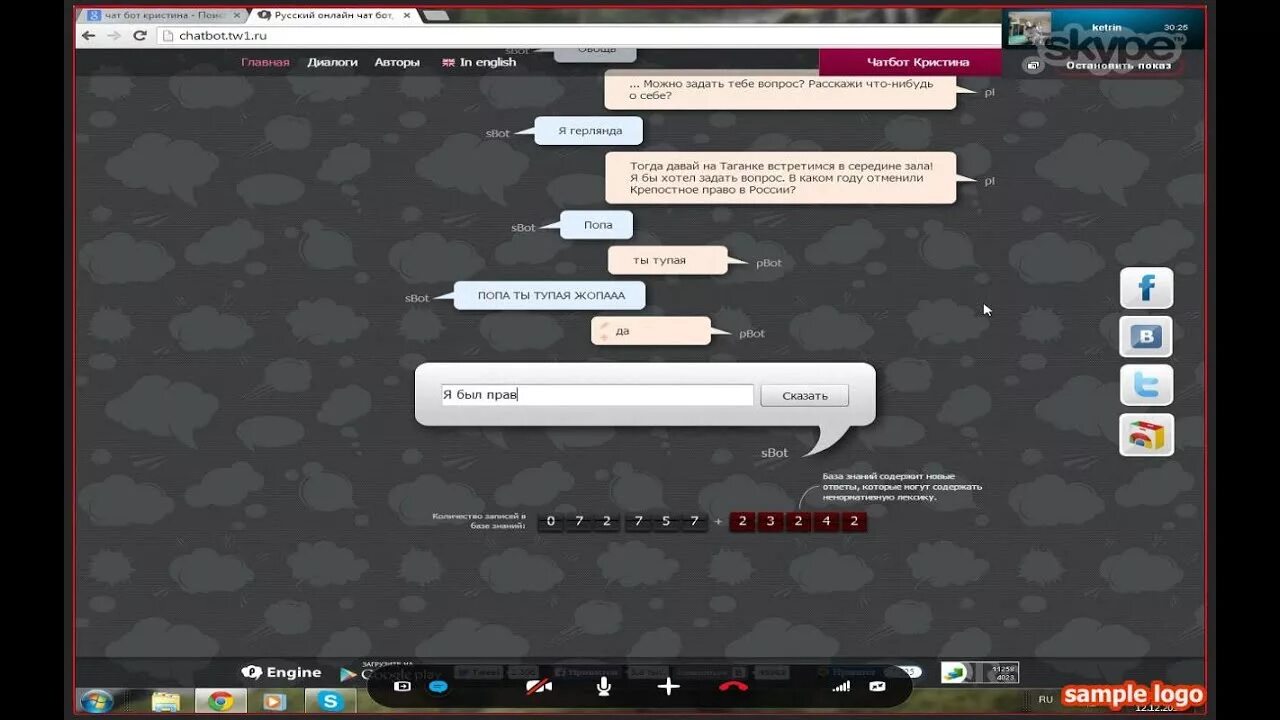This screenshot has height=720, width=1280.
Task: Open Skype from the taskbar
Action: (330, 701)
